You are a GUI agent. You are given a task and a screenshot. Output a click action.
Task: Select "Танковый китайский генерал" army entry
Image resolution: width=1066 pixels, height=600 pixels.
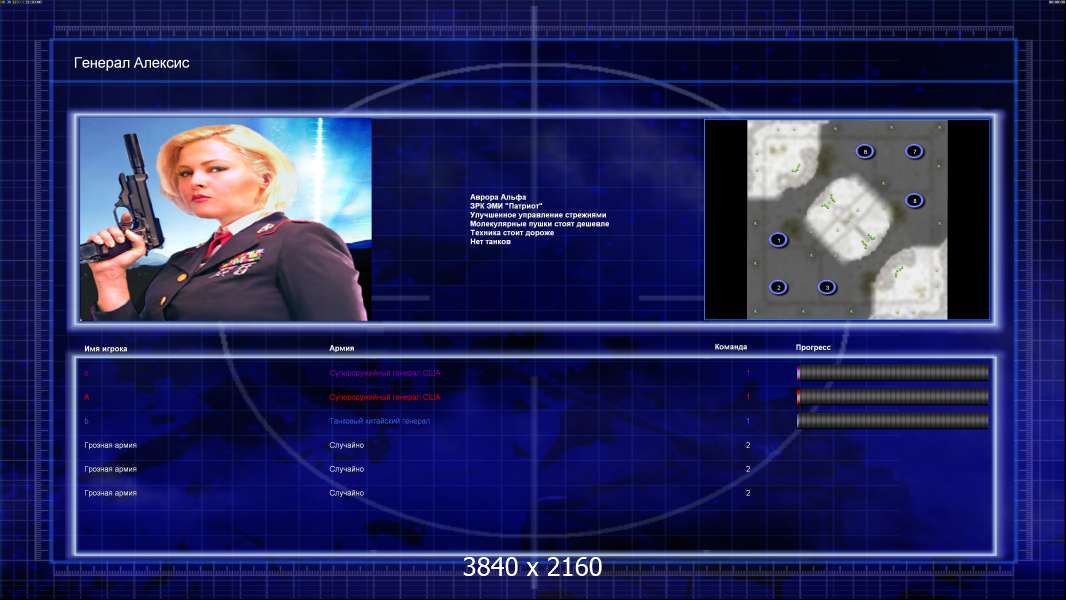tap(379, 421)
